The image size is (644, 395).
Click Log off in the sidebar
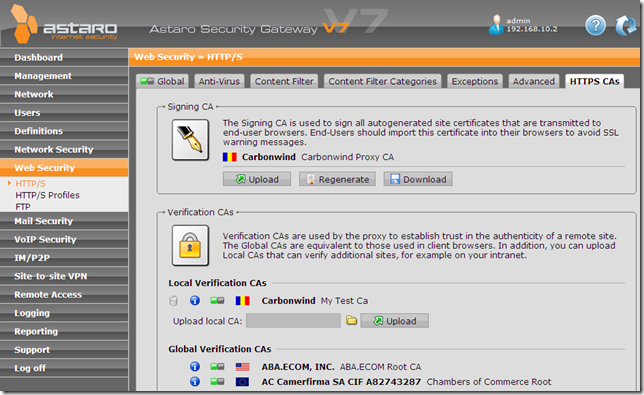click(64, 368)
